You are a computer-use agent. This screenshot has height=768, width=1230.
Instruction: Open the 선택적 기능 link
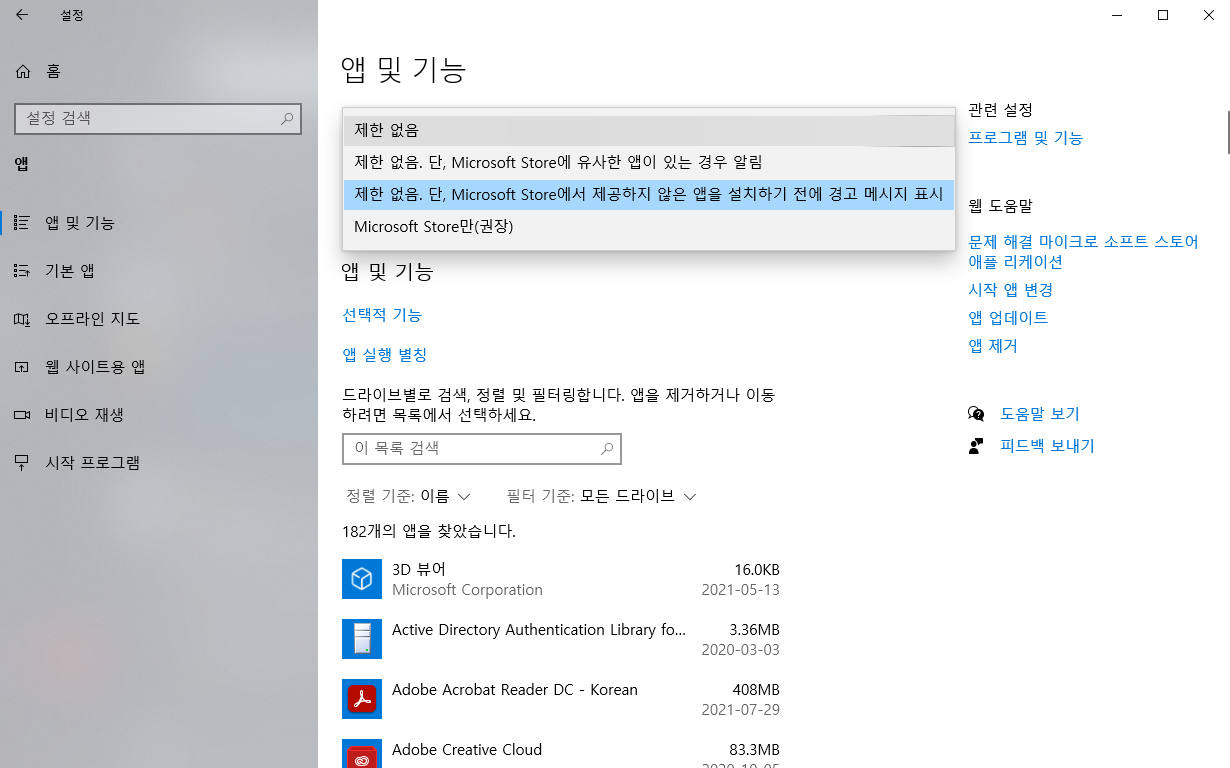click(x=382, y=315)
